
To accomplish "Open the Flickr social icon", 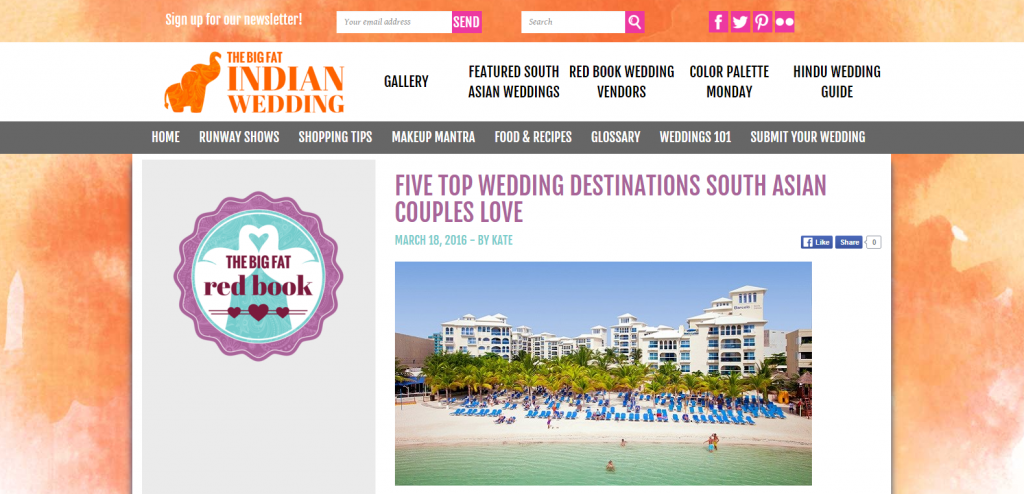I will (x=784, y=22).
